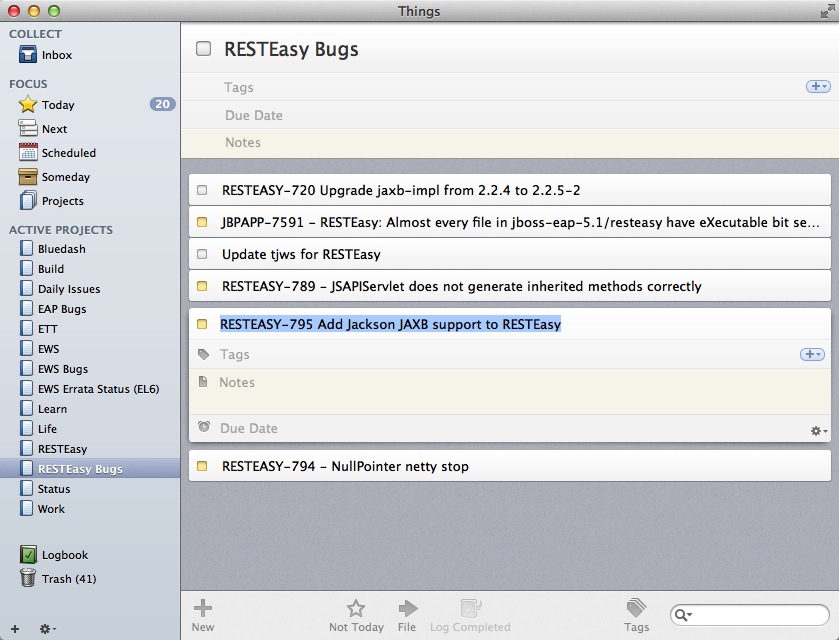The image size is (839, 640).
Task: Open the project Tags add dropdown
Action: click(817, 87)
